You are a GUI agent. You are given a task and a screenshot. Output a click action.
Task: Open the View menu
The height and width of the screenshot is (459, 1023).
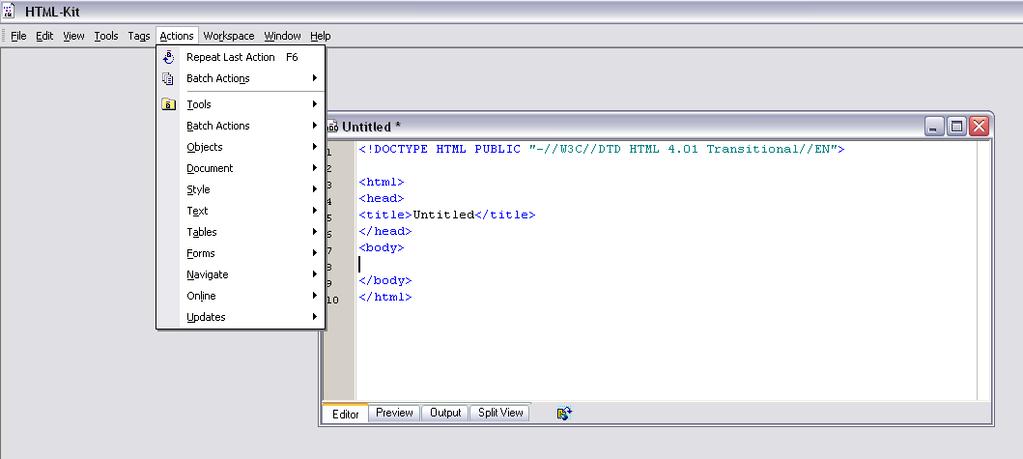(x=74, y=36)
